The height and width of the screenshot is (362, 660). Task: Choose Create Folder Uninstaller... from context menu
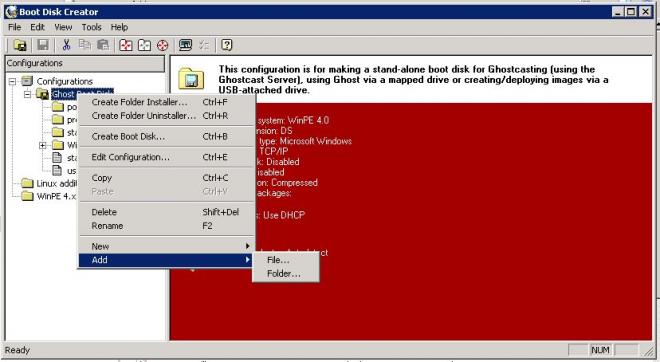click(167, 116)
